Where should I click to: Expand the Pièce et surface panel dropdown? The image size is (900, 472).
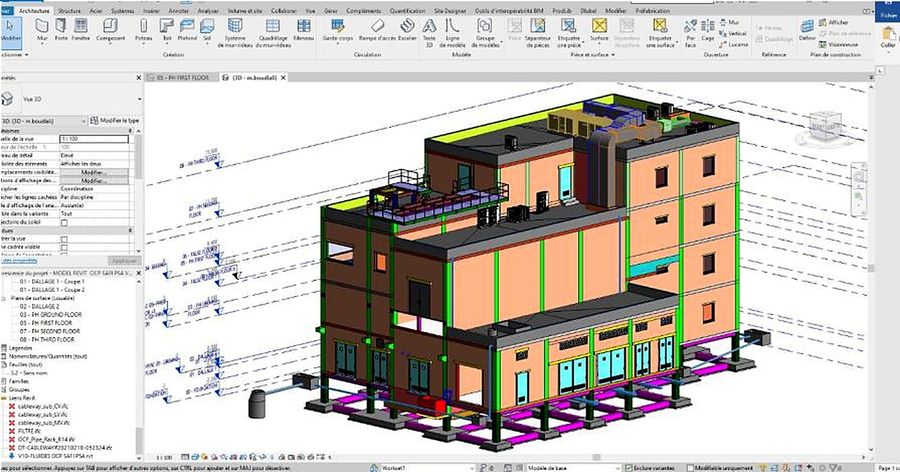pos(614,55)
